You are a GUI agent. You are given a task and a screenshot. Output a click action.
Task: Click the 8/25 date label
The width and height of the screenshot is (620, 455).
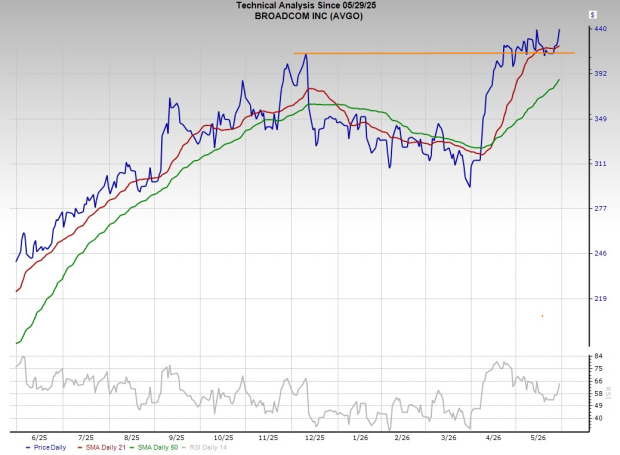132,438
